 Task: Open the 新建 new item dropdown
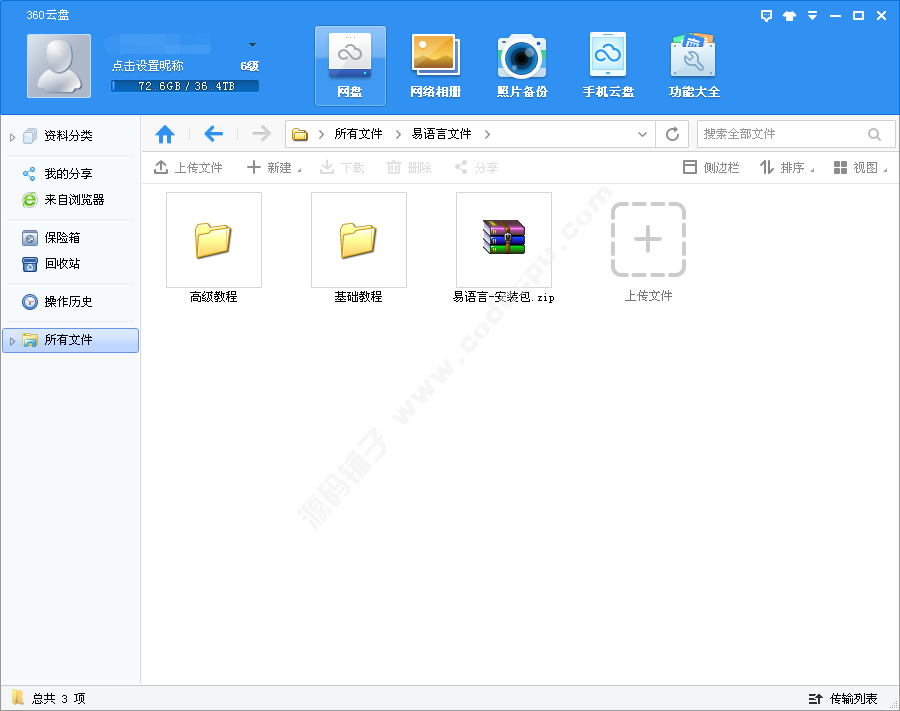click(274, 168)
